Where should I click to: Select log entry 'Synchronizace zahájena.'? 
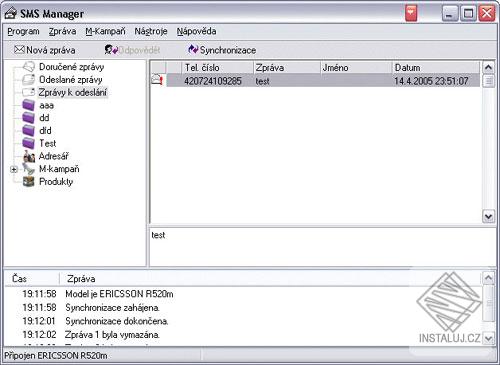coord(112,308)
